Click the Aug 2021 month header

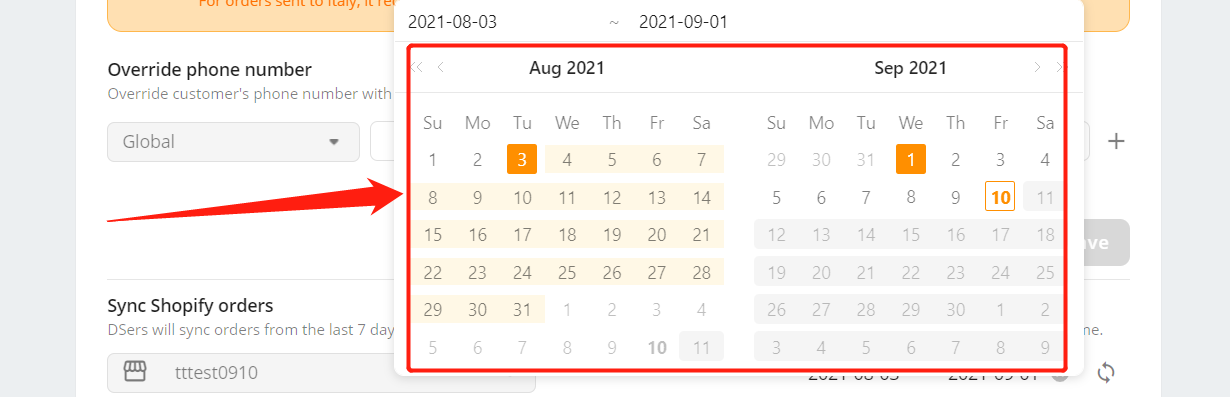click(567, 68)
